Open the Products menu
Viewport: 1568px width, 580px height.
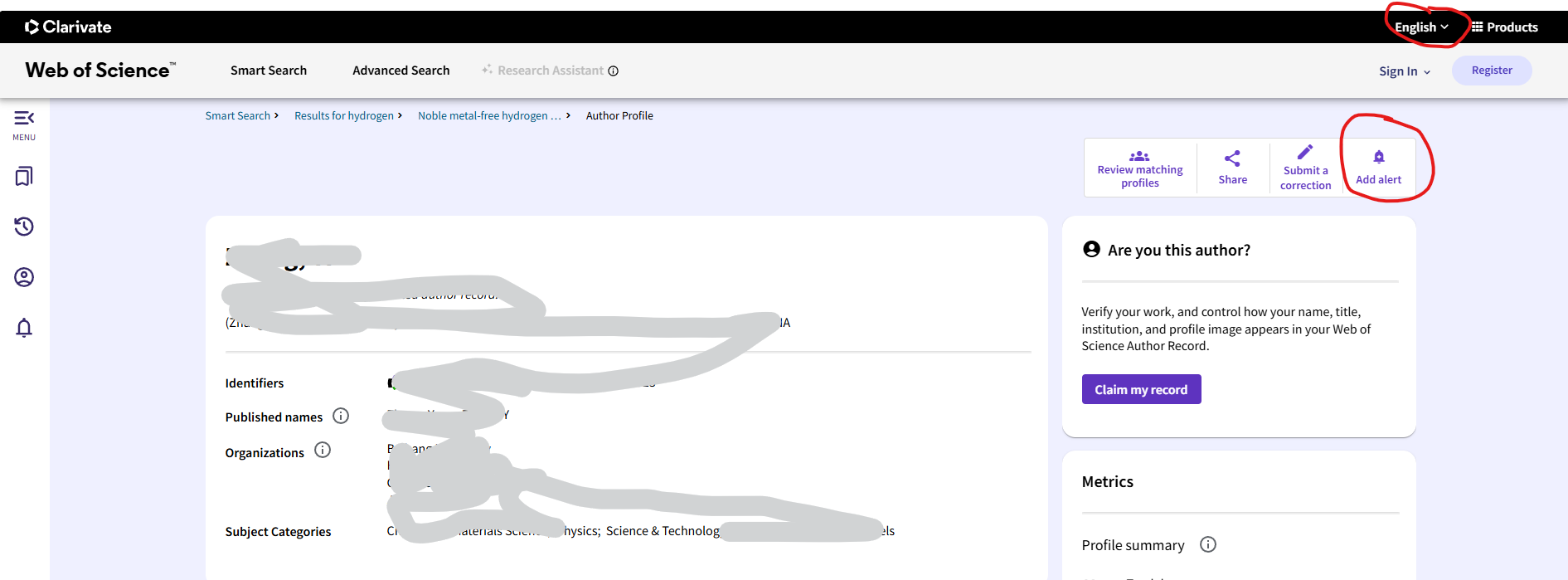1504,27
